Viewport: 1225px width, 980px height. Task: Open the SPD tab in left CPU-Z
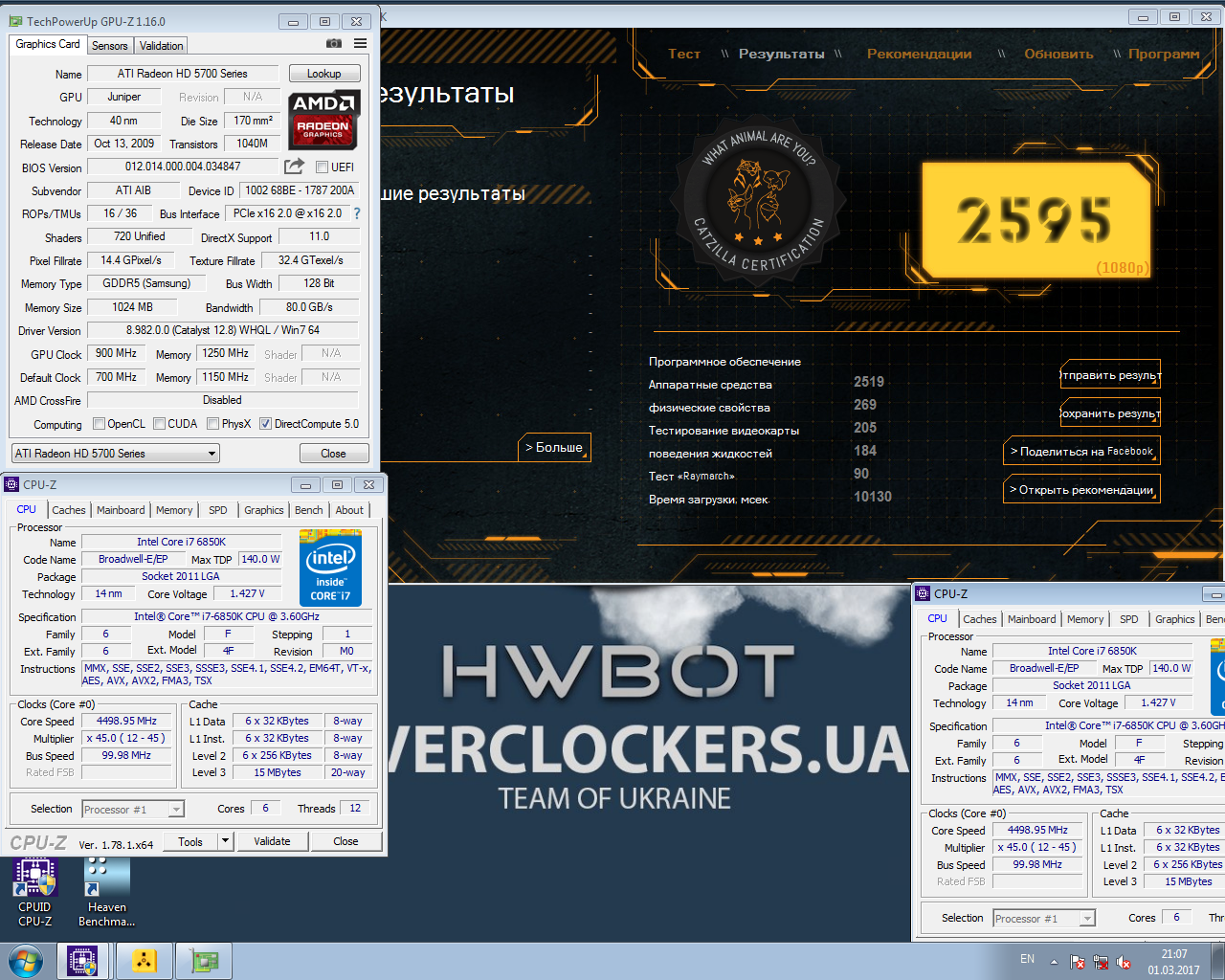(218, 510)
